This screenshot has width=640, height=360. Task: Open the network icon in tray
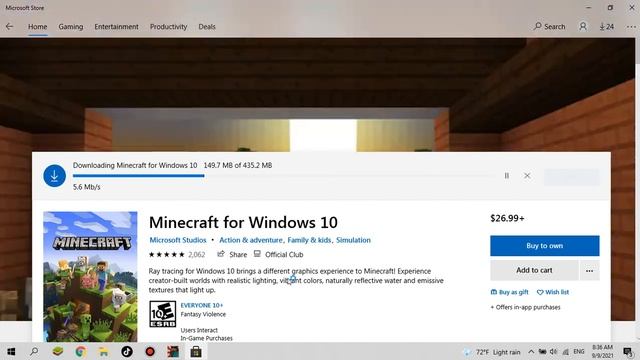click(565, 351)
